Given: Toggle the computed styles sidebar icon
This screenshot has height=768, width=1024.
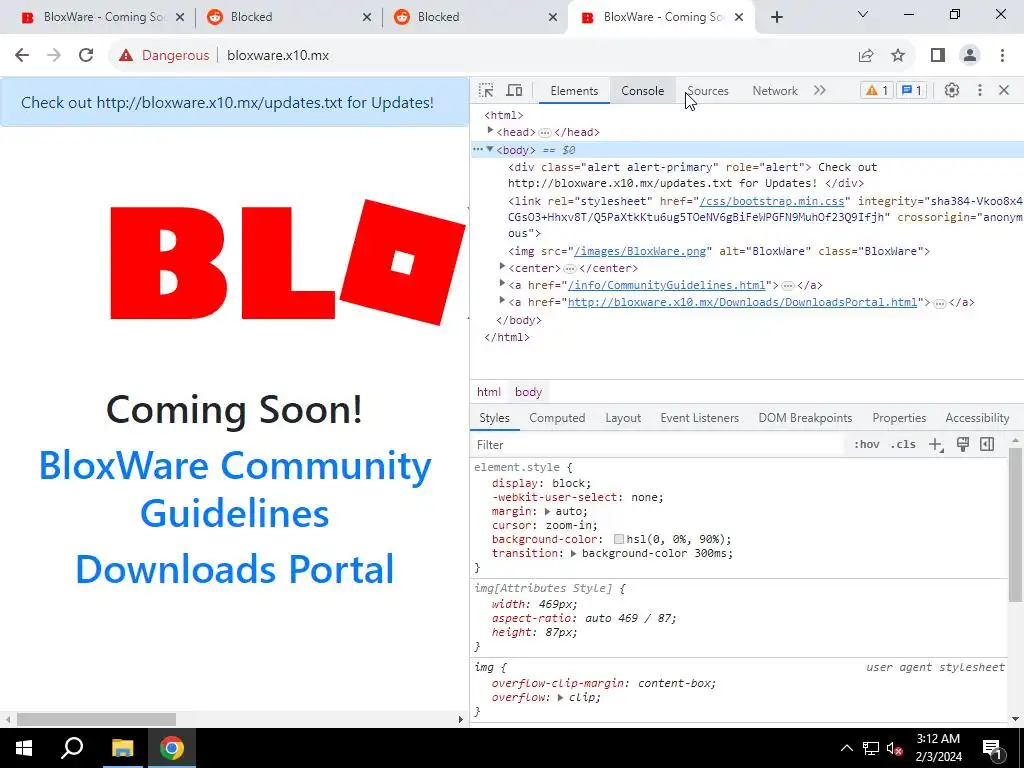Looking at the screenshot, I should coord(987,445).
